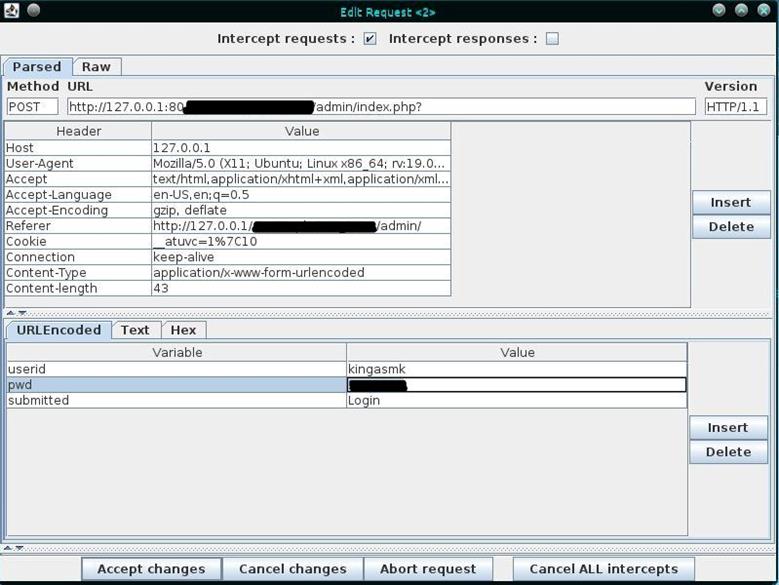Click the header table's Insert button

coord(730,202)
